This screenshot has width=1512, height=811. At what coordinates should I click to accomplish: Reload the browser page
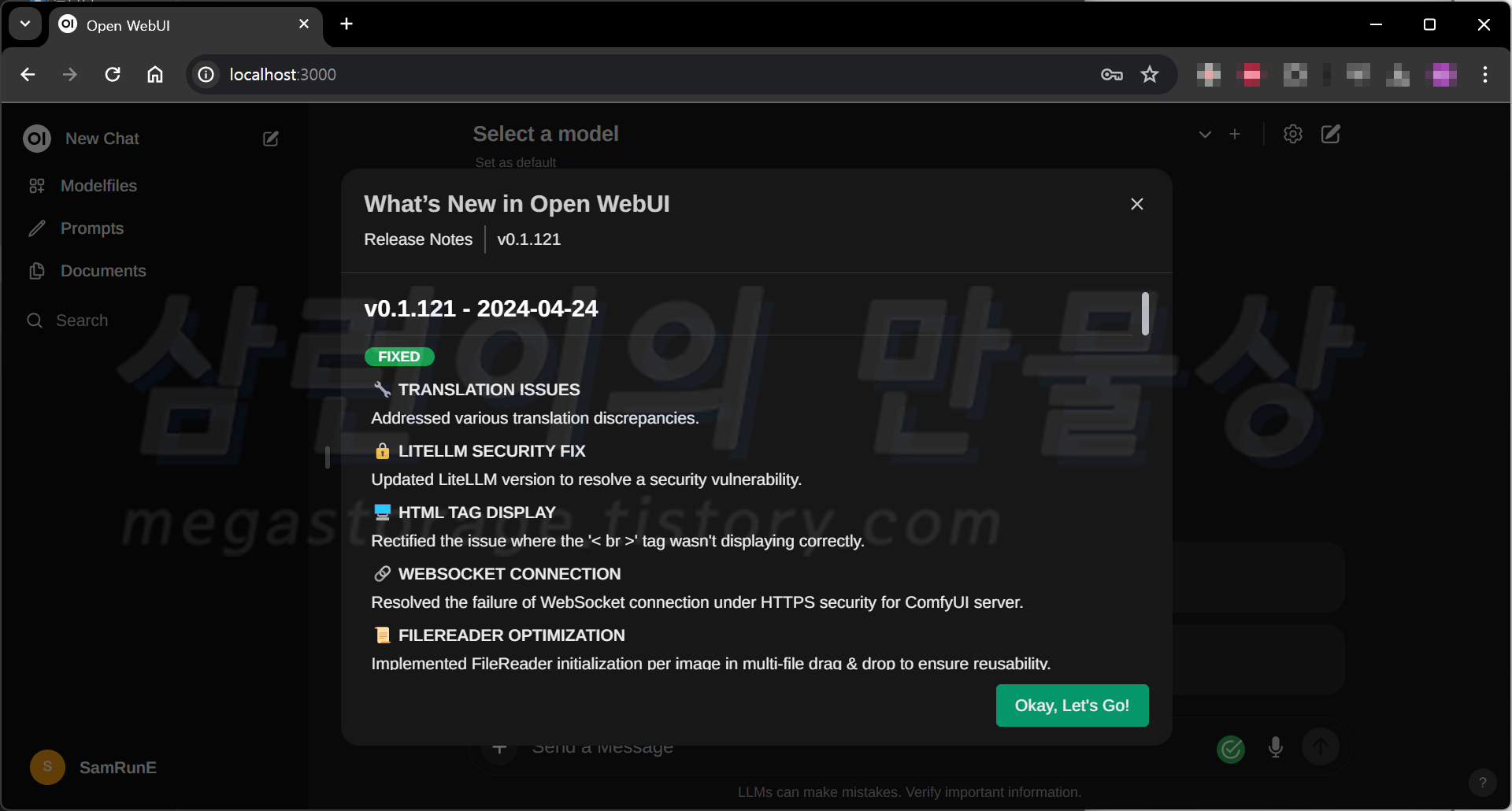[x=113, y=74]
